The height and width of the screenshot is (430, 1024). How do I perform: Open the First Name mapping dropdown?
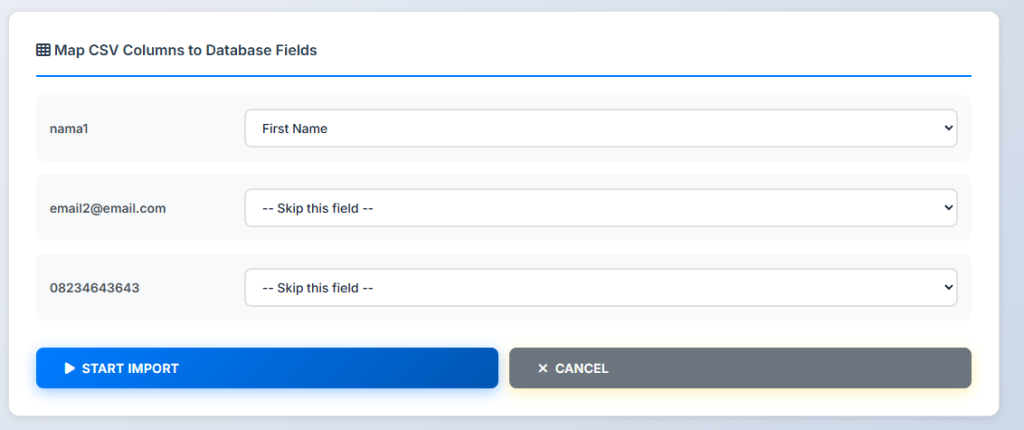[x=600, y=128]
